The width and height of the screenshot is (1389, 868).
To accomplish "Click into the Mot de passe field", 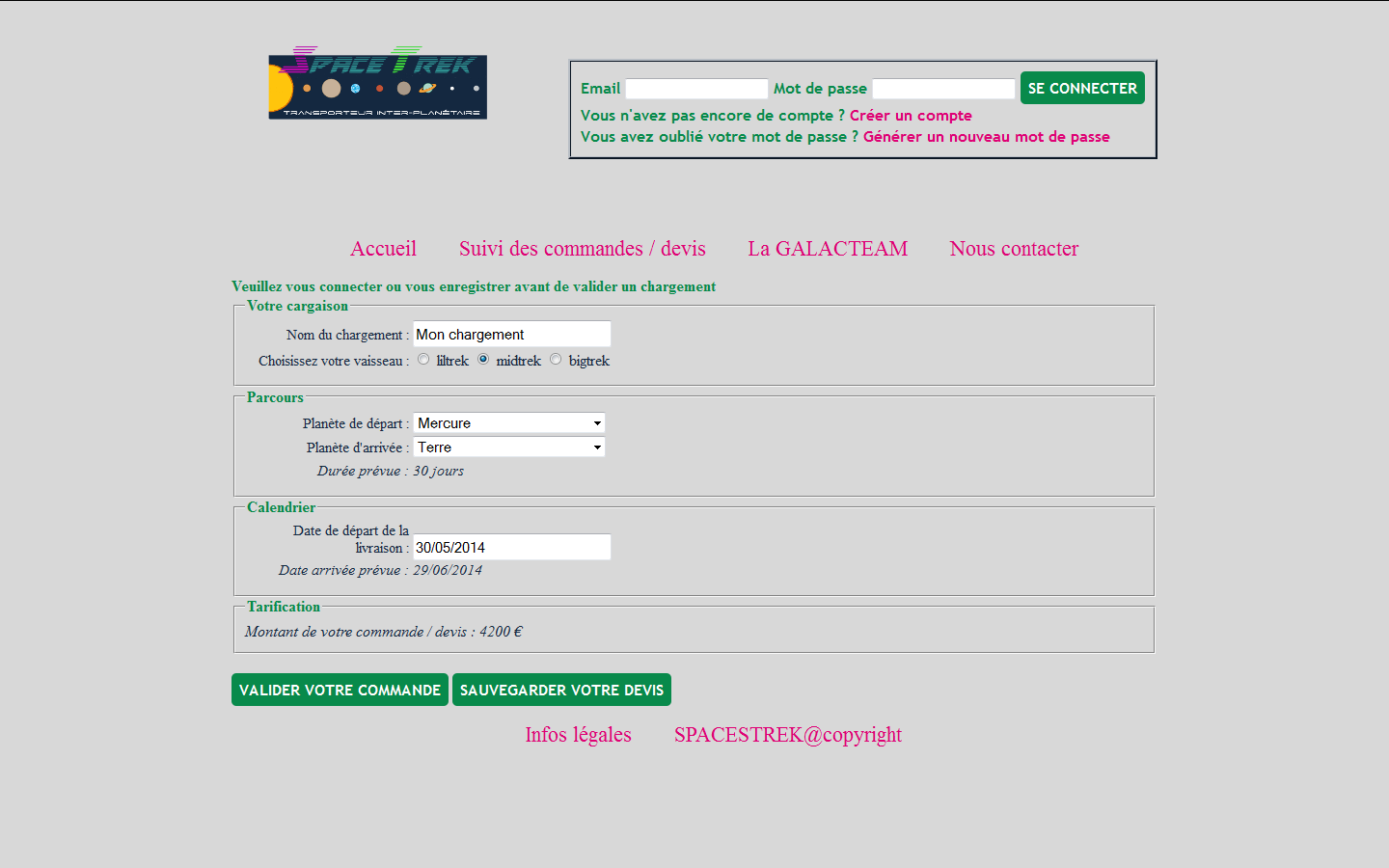I will point(943,89).
